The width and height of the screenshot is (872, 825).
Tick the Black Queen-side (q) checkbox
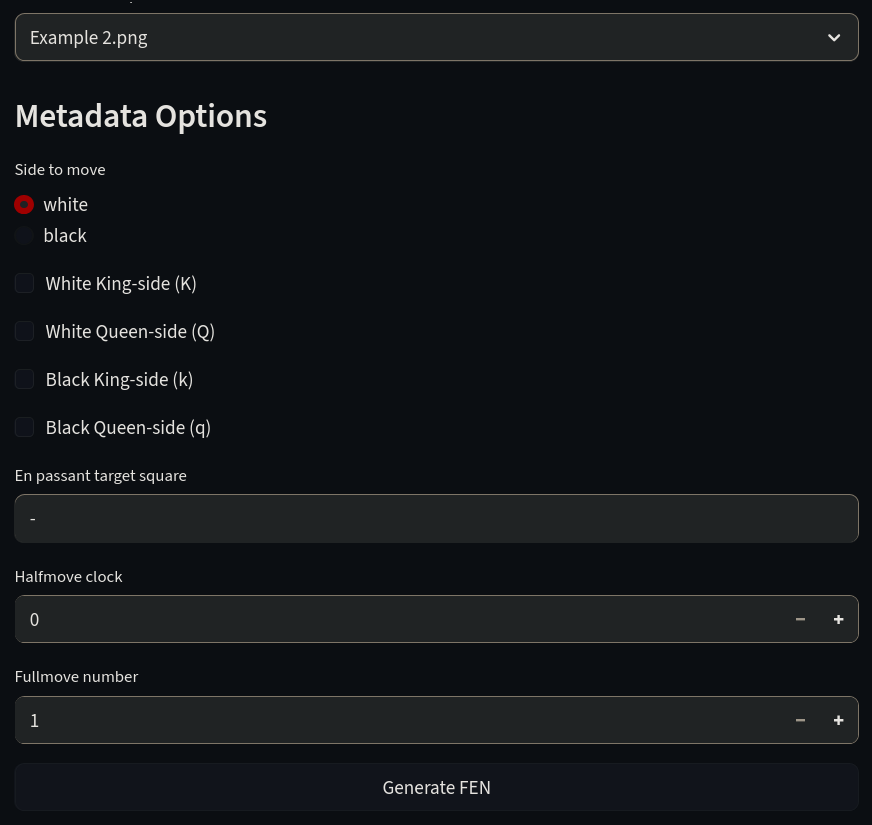click(24, 427)
